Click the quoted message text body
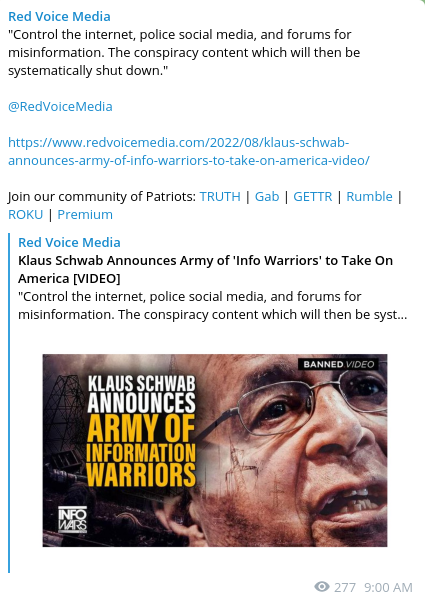Image resolution: width=425 pixels, height=597 pixels. tap(184, 53)
